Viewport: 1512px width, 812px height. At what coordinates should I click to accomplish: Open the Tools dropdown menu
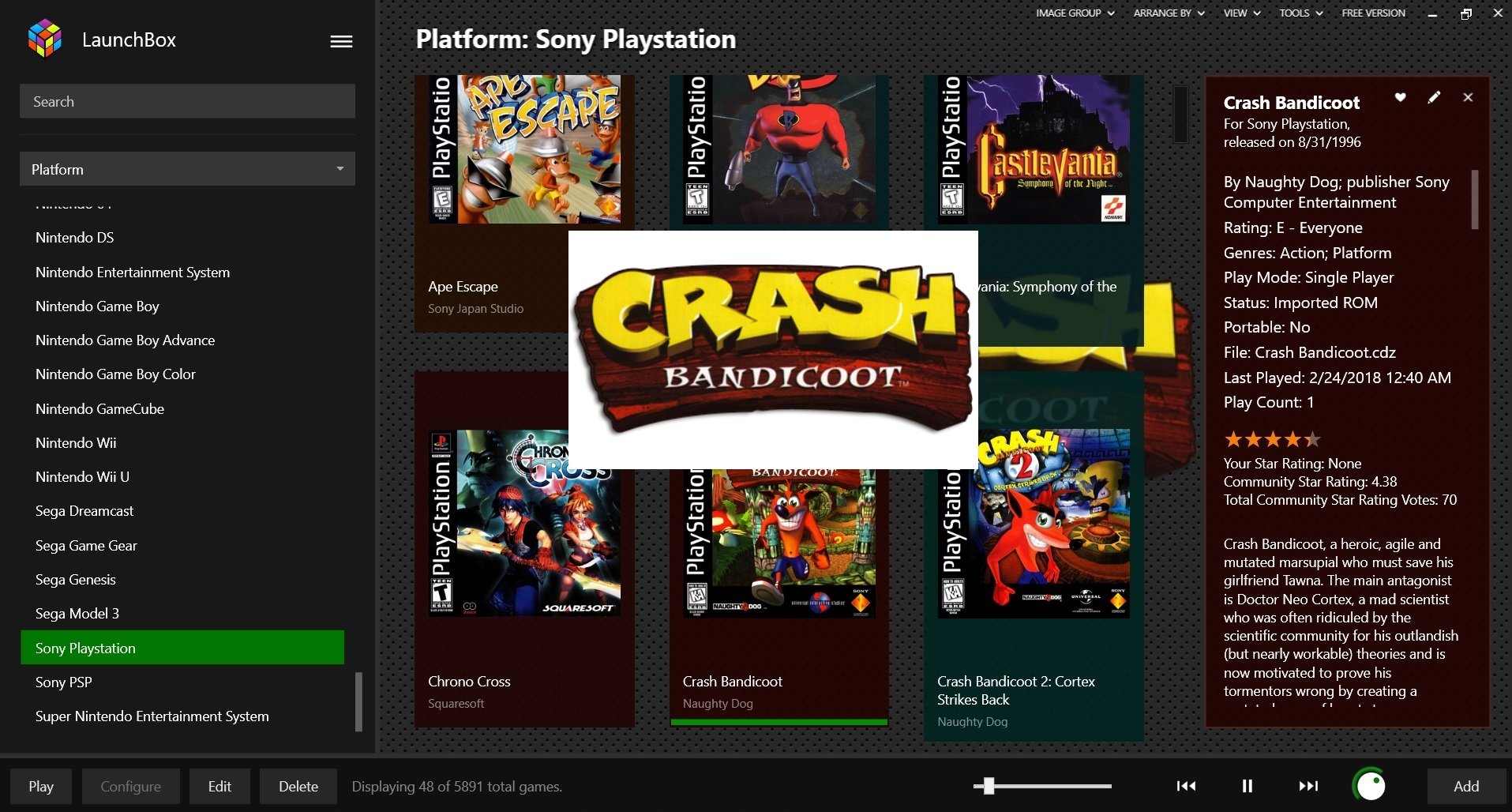pyautogui.click(x=1301, y=13)
